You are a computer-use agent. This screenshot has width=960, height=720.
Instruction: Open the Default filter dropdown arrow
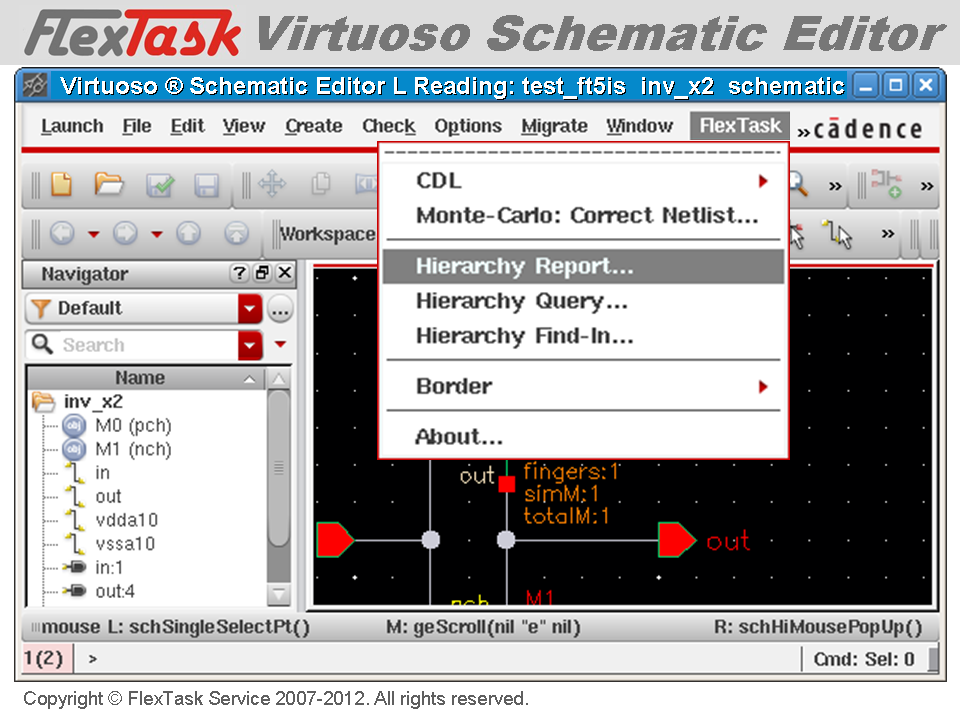(x=250, y=308)
